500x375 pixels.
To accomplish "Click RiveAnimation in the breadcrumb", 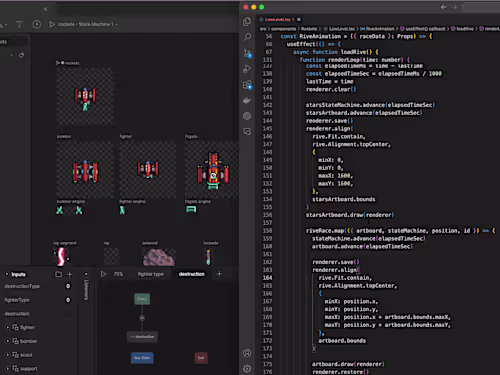I will (x=380, y=29).
